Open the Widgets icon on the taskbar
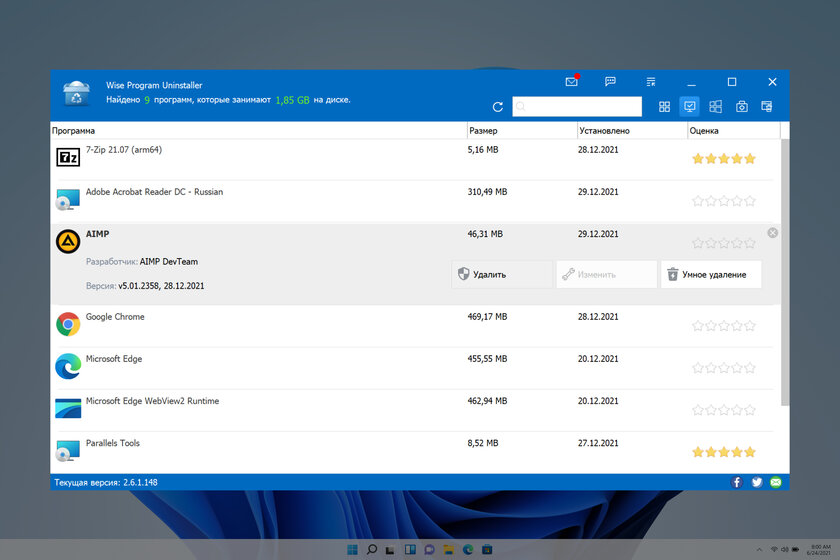This screenshot has height=560, width=840. pyautogui.click(x=410, y=549)
